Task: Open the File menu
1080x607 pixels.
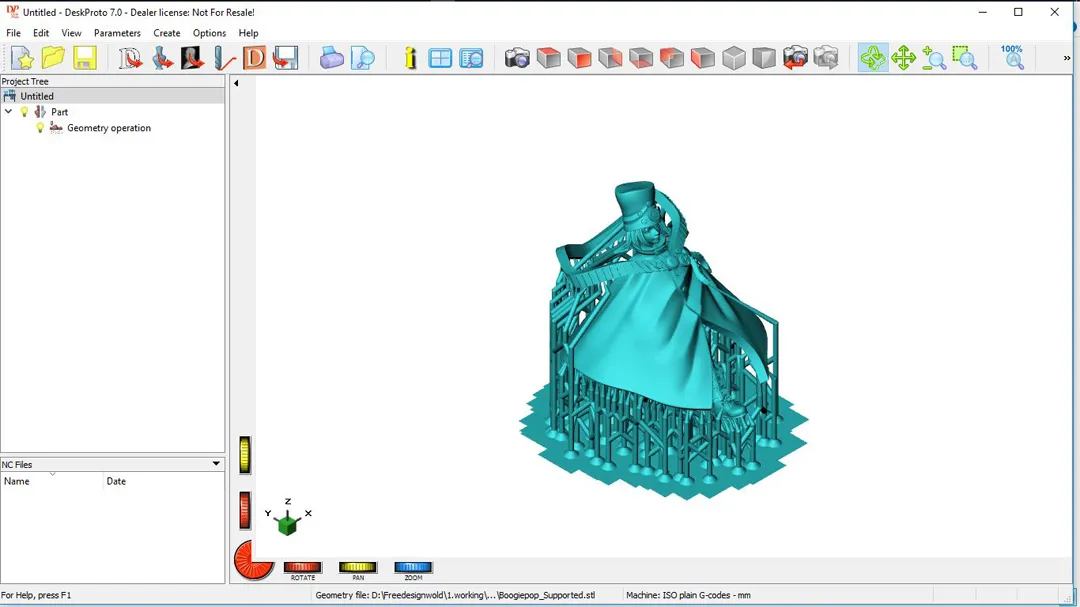Action: pyautogui.click(x=13, y=33)
